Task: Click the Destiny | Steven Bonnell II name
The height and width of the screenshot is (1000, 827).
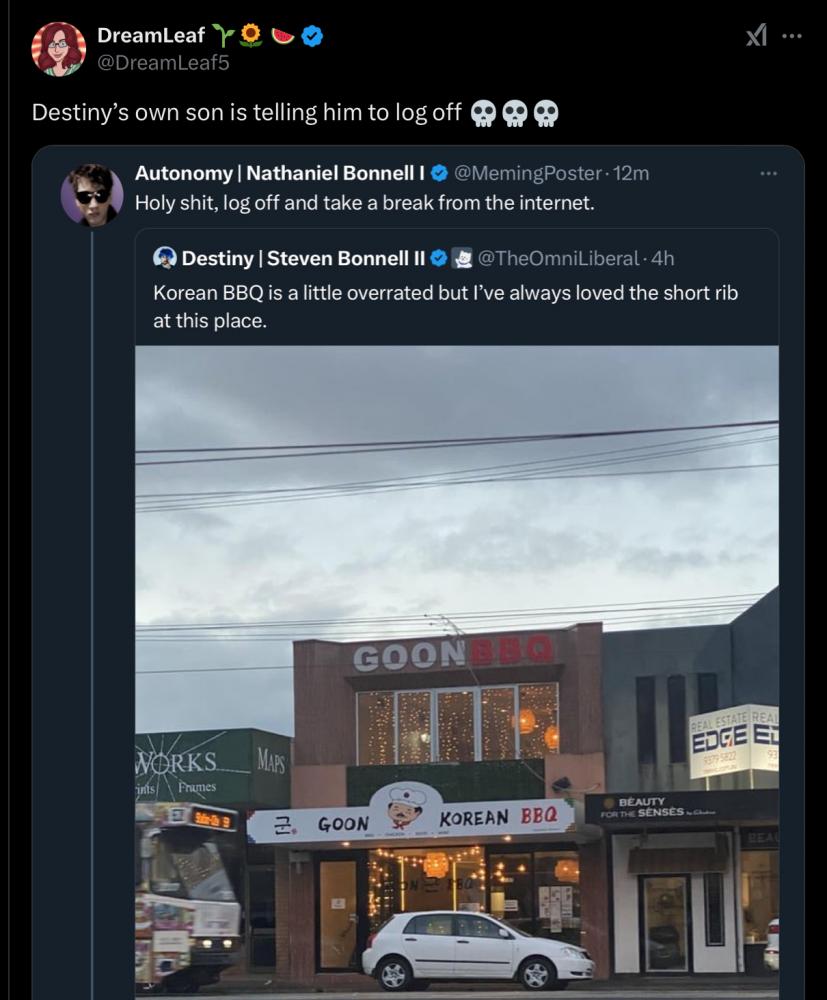Action: [x=304, y=258]
